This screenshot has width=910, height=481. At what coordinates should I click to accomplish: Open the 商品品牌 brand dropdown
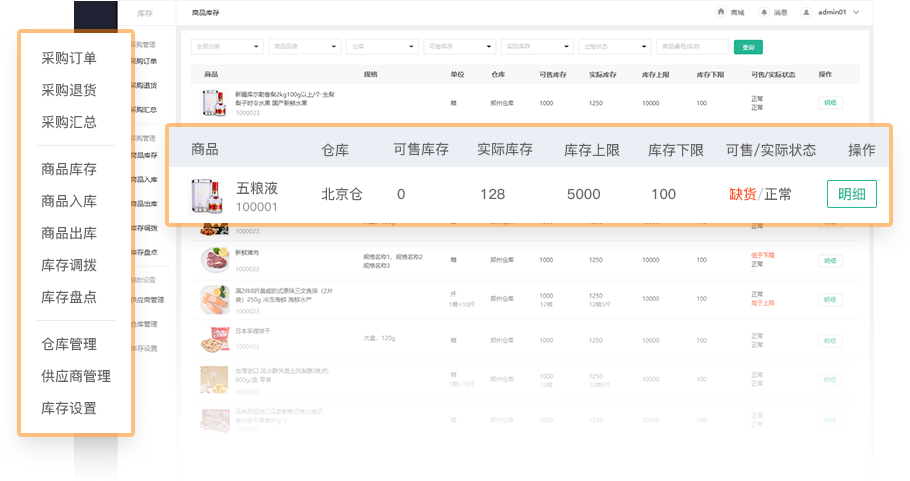304,46
